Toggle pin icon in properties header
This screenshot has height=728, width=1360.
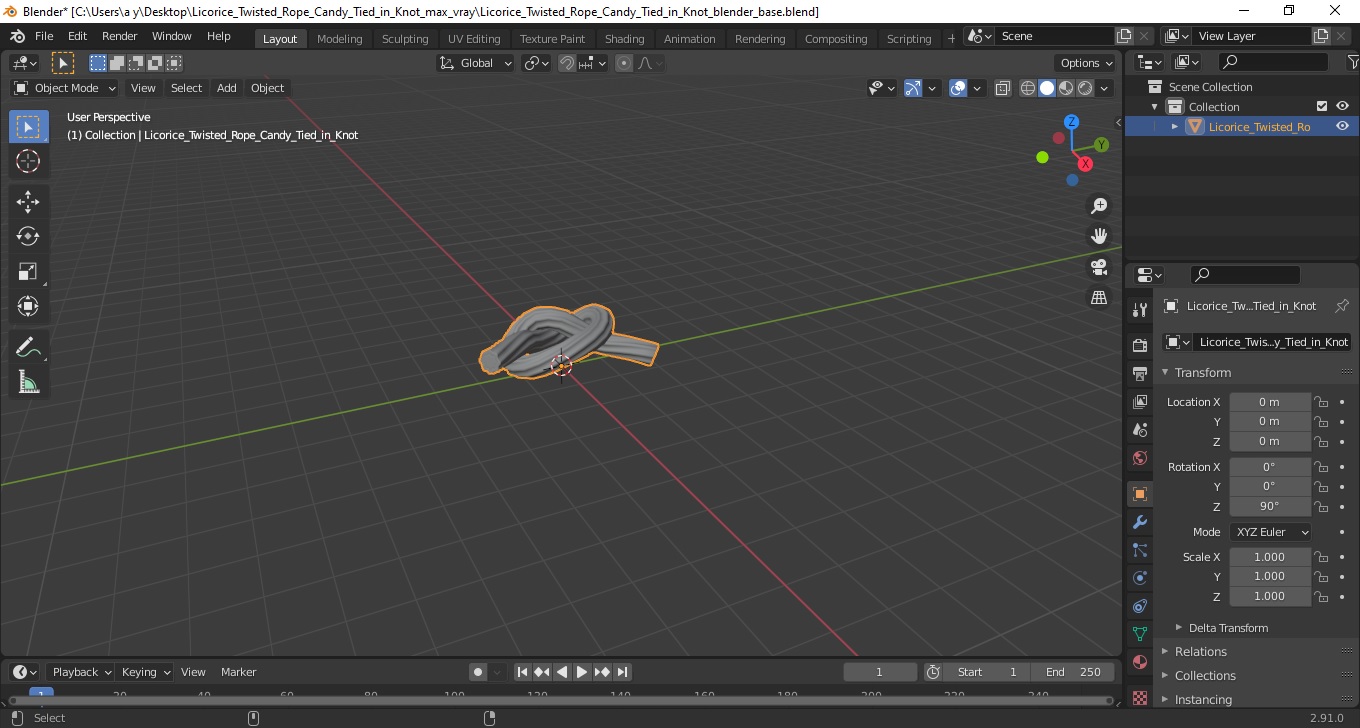pyautogui.click(x=1342, y=306)
